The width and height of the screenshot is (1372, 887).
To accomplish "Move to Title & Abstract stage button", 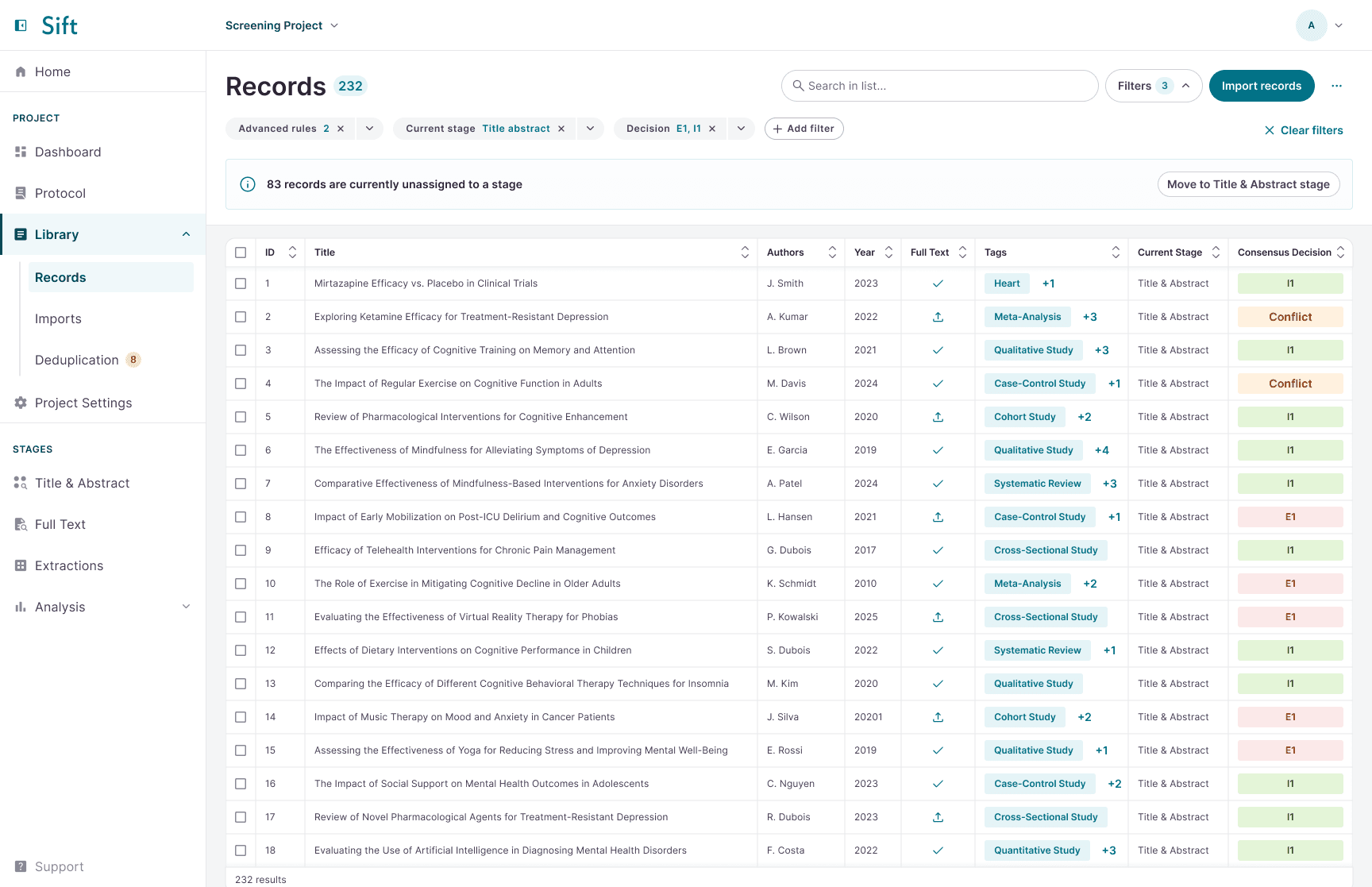I will [x=1248, y=184].
